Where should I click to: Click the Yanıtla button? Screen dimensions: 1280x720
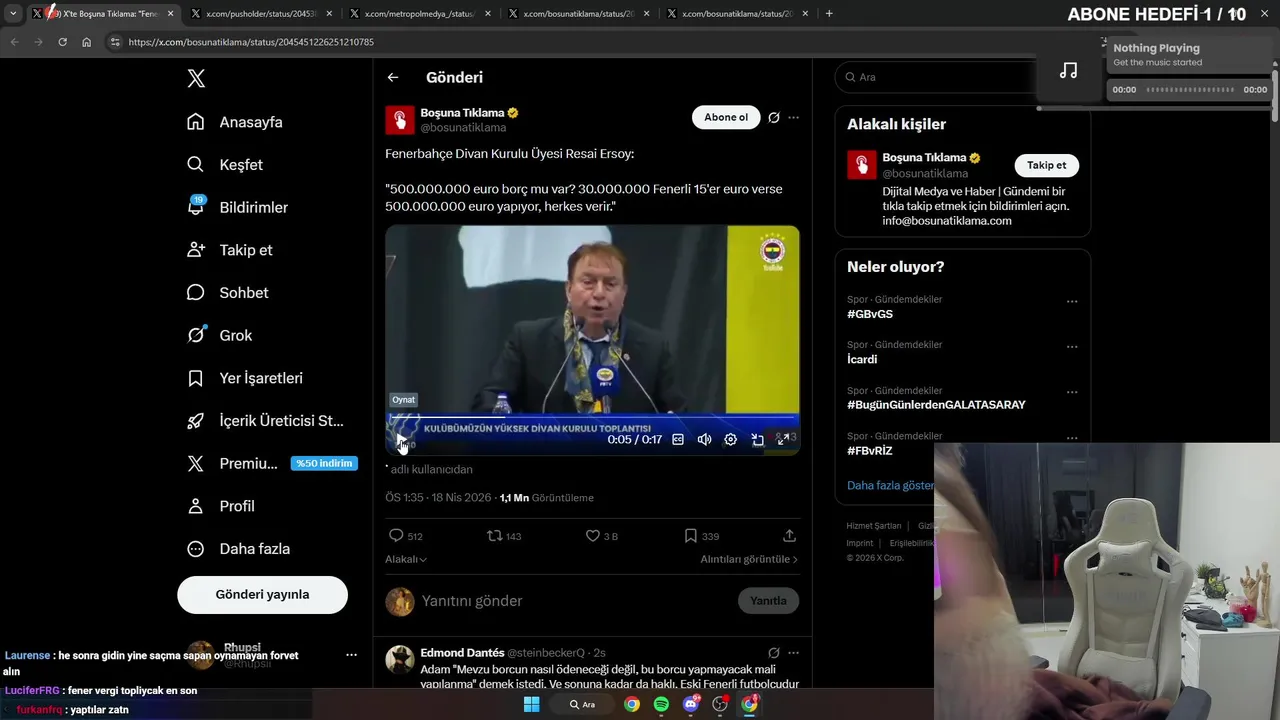click(x=768, y=601)
